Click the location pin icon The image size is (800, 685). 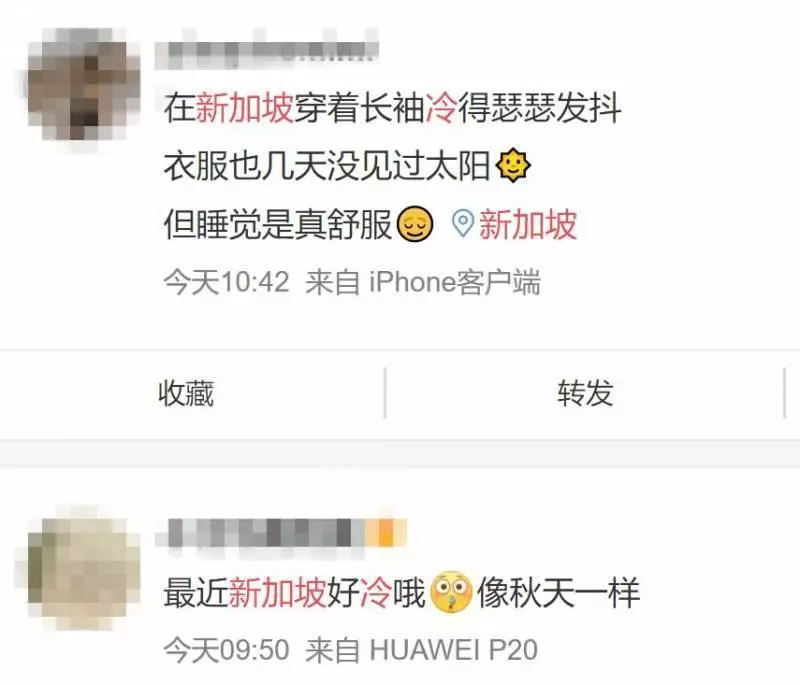(x=463, y=224)
